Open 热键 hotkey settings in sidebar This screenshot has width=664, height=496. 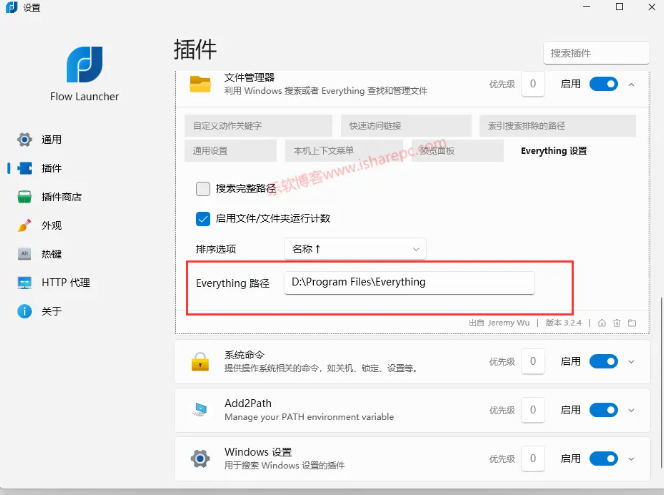pyautogui.click(x=25, y=254)
